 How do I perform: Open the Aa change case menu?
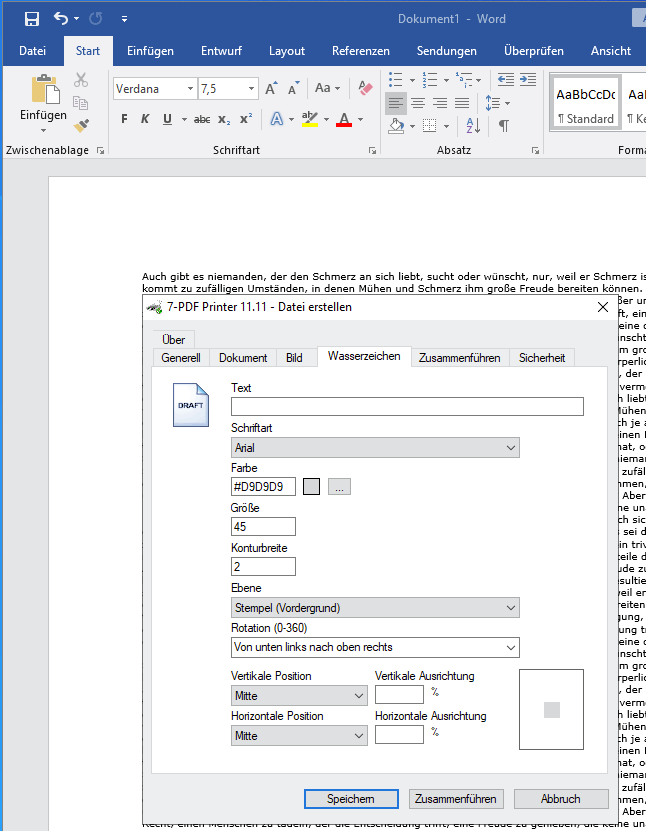[327, 88]
